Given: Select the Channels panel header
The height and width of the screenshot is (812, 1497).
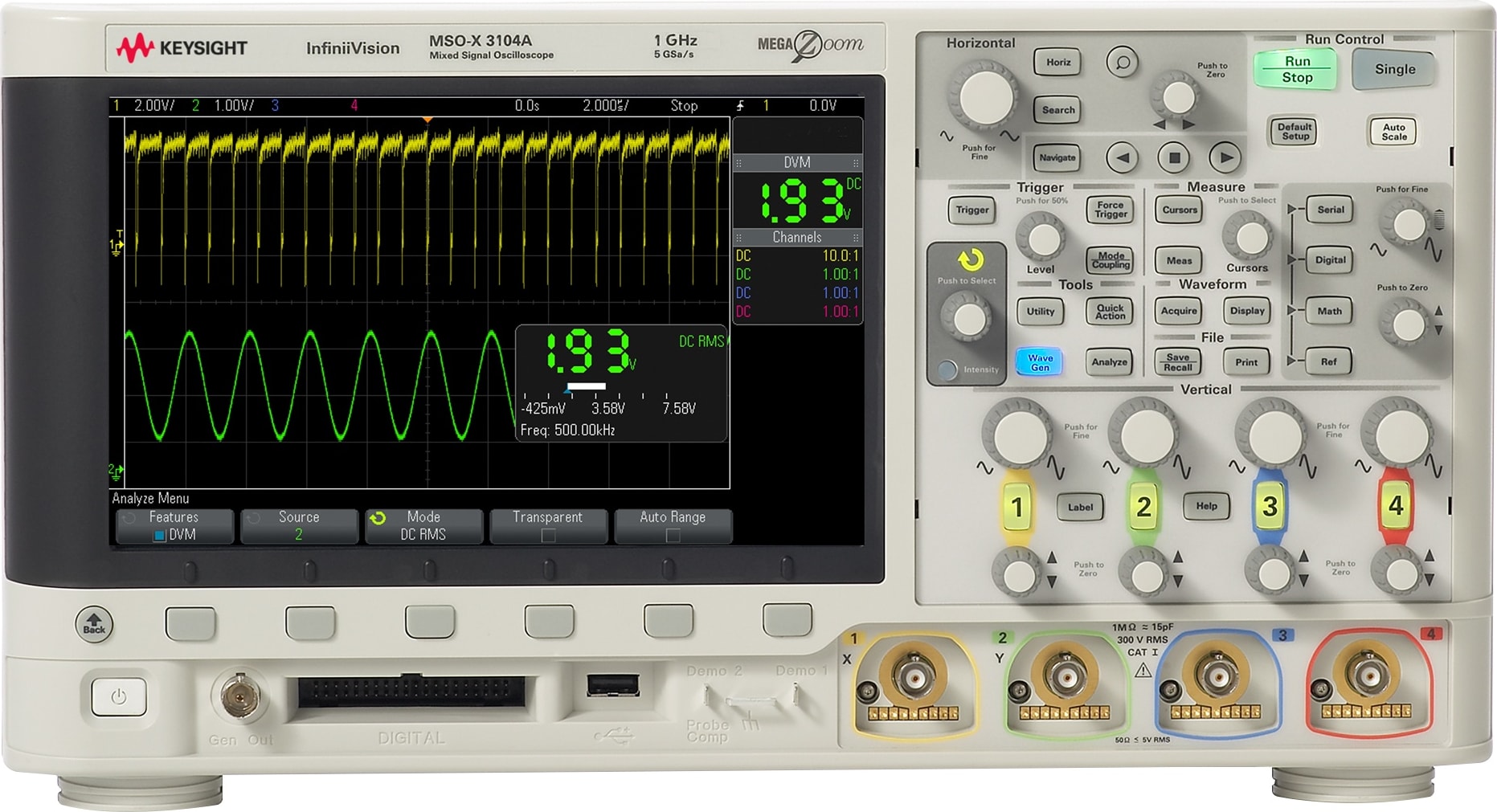Looking at the screenshot, I should [x=799, y=237].
